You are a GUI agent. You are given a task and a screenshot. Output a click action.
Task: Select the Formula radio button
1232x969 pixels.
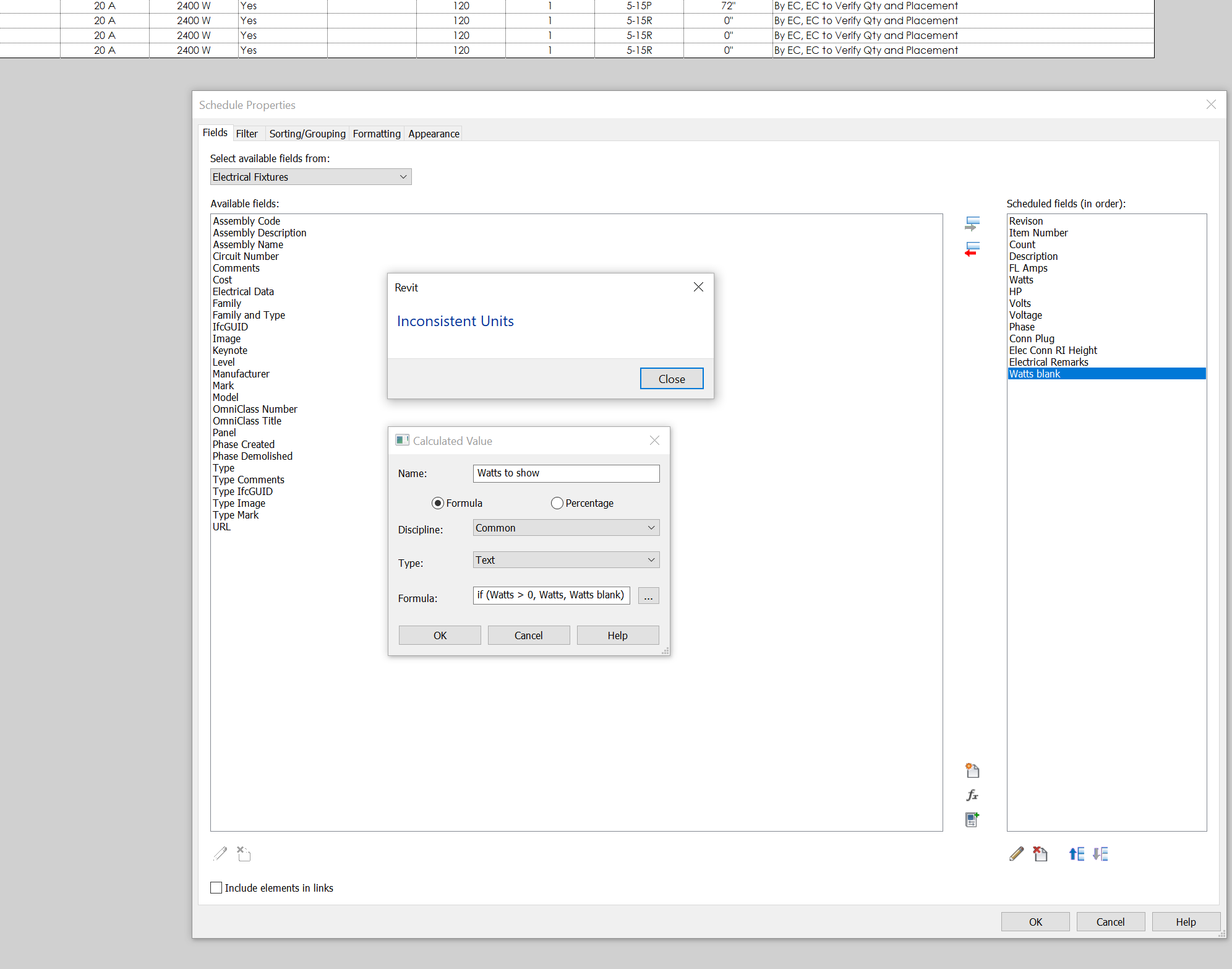pos(438,503)
